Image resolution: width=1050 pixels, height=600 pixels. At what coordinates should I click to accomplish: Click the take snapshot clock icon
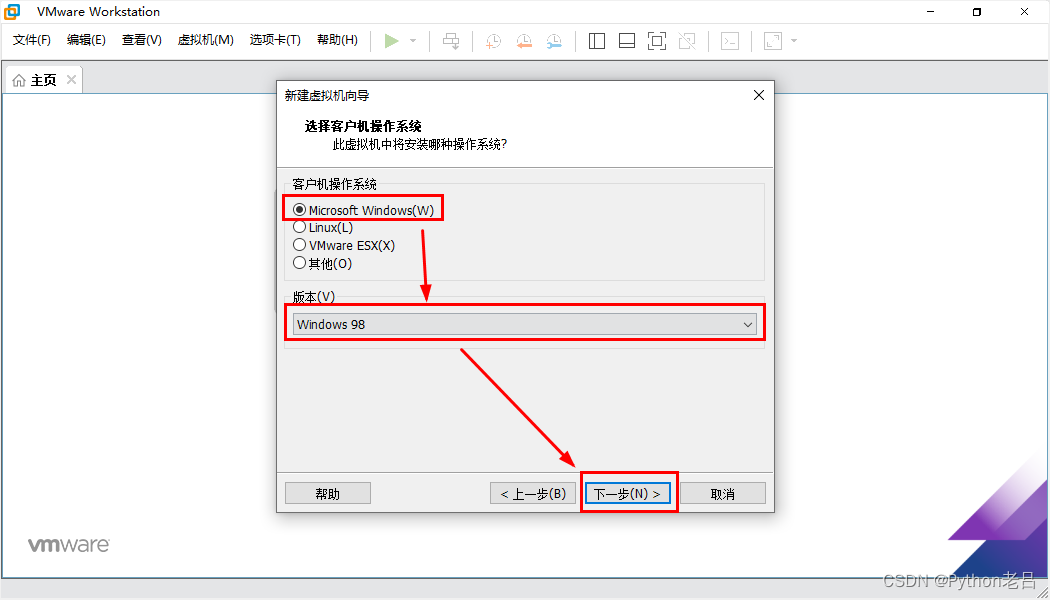click(x=494, y=41)
